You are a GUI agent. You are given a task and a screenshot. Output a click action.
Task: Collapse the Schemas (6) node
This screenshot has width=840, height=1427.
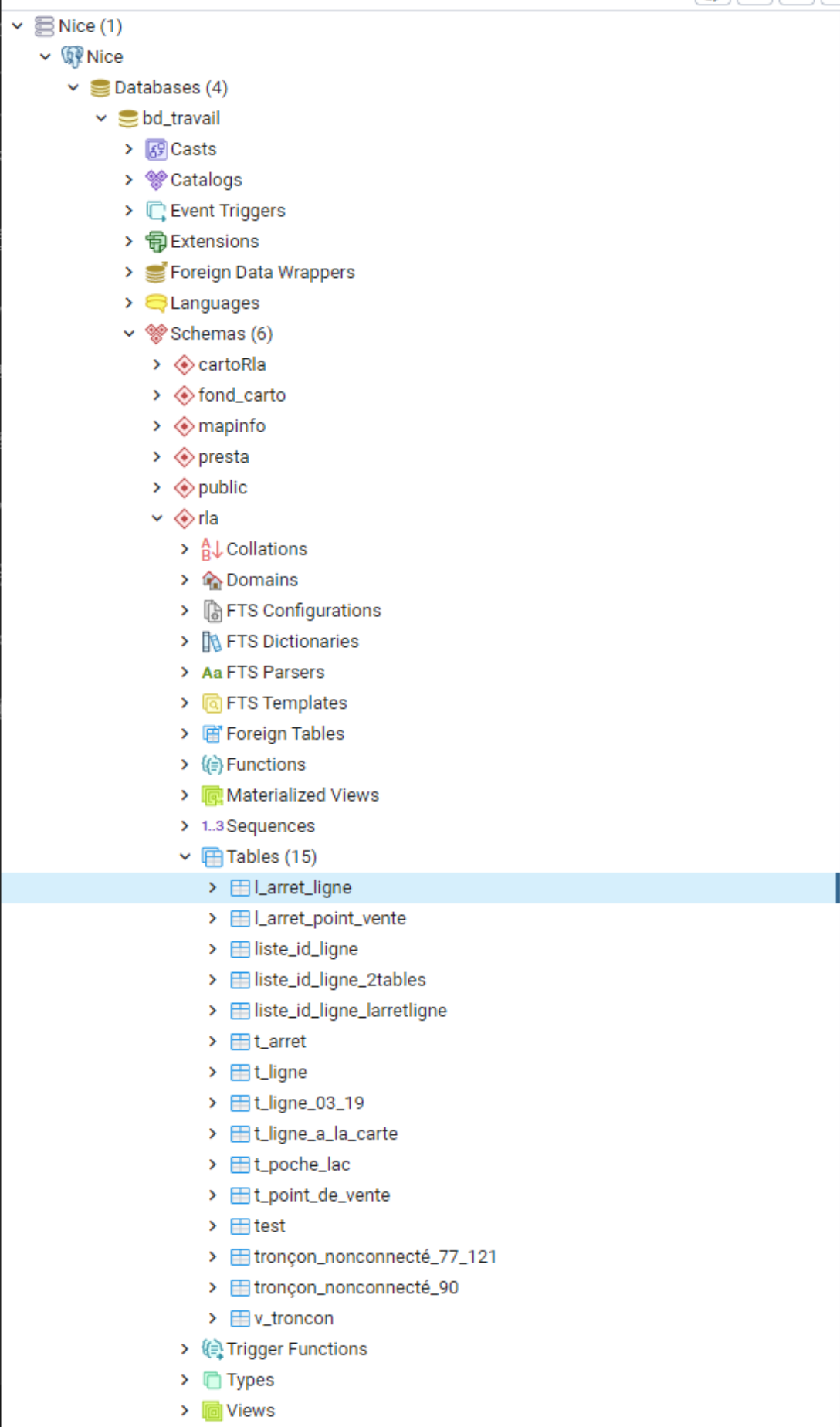pos(129,334)
